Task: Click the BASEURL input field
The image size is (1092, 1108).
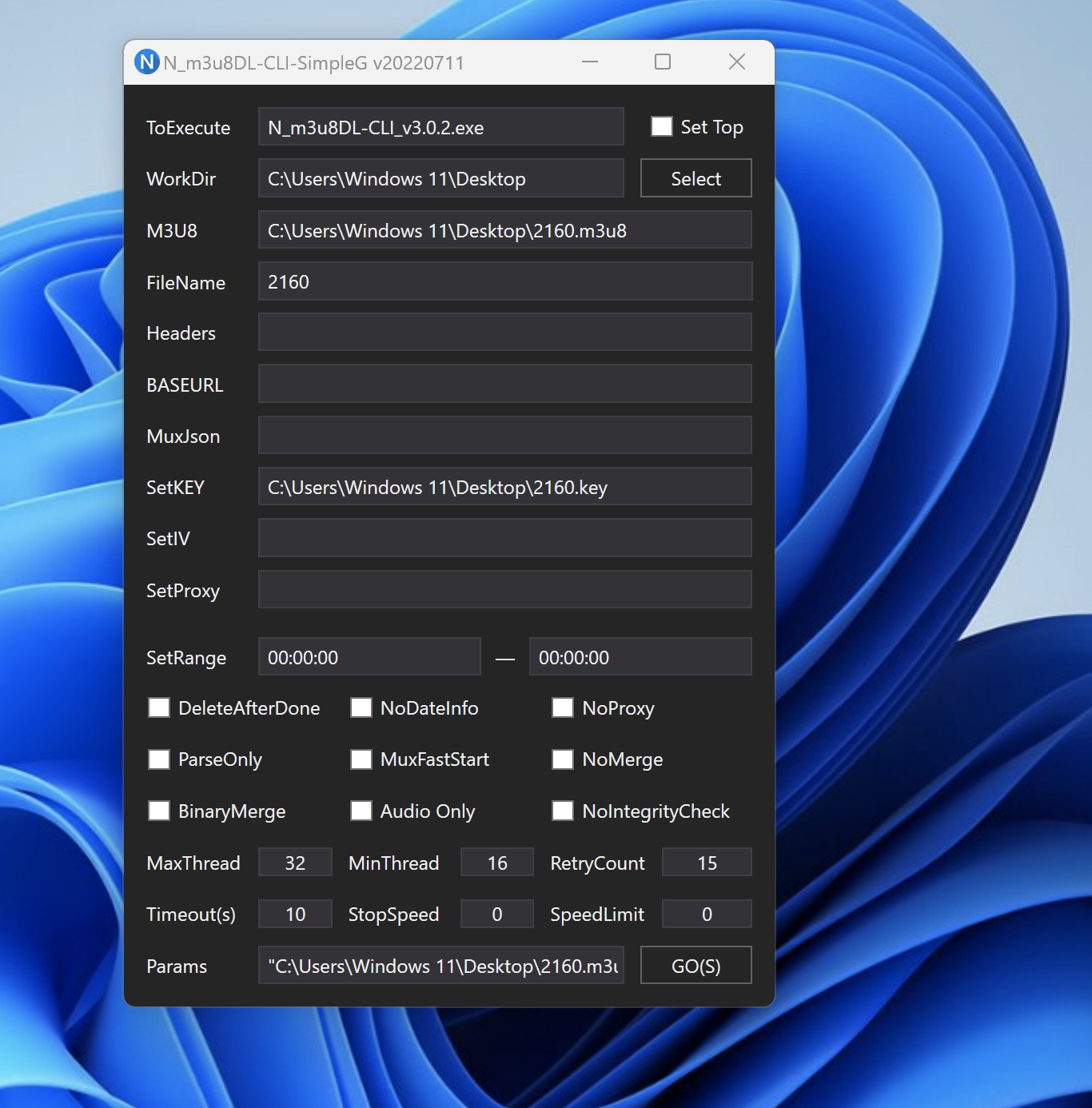Action: tap(505, 384)
